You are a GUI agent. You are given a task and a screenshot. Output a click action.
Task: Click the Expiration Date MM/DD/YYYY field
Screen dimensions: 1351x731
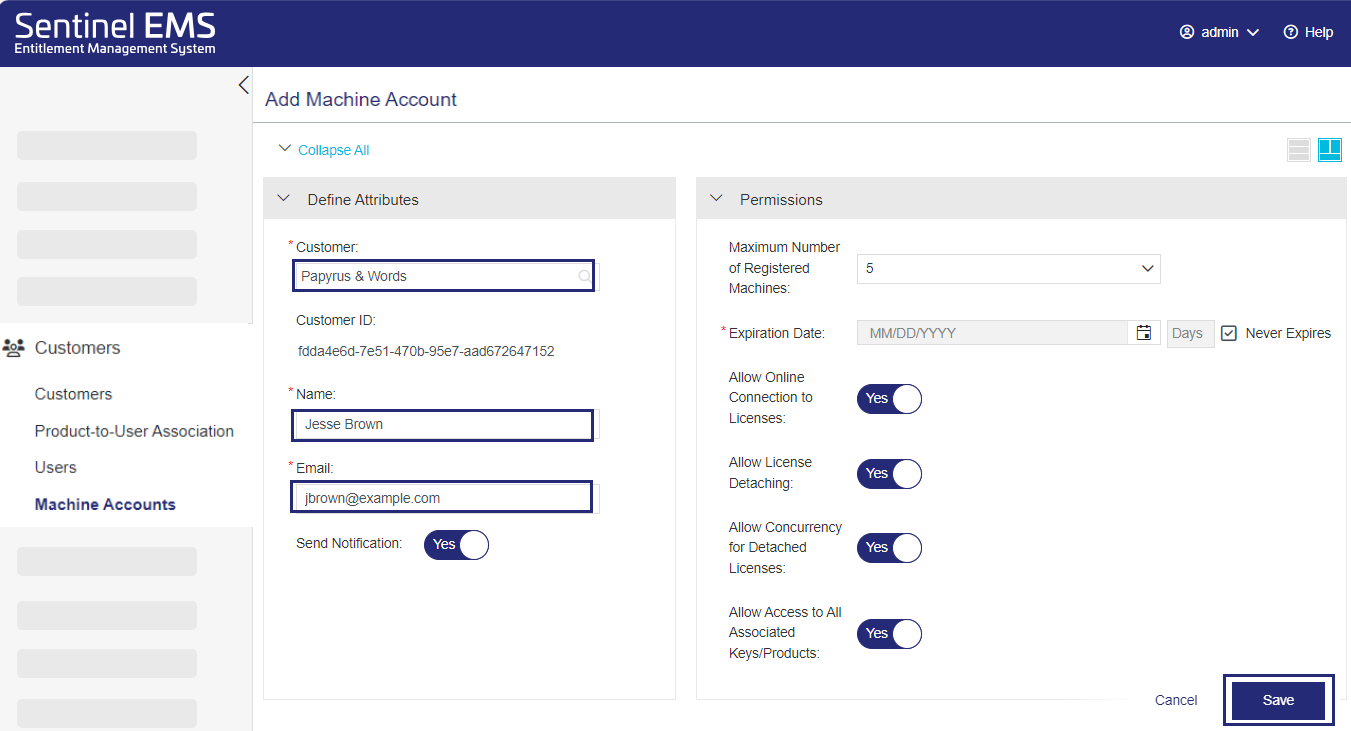pyautogui.click(x=993, y=333)
